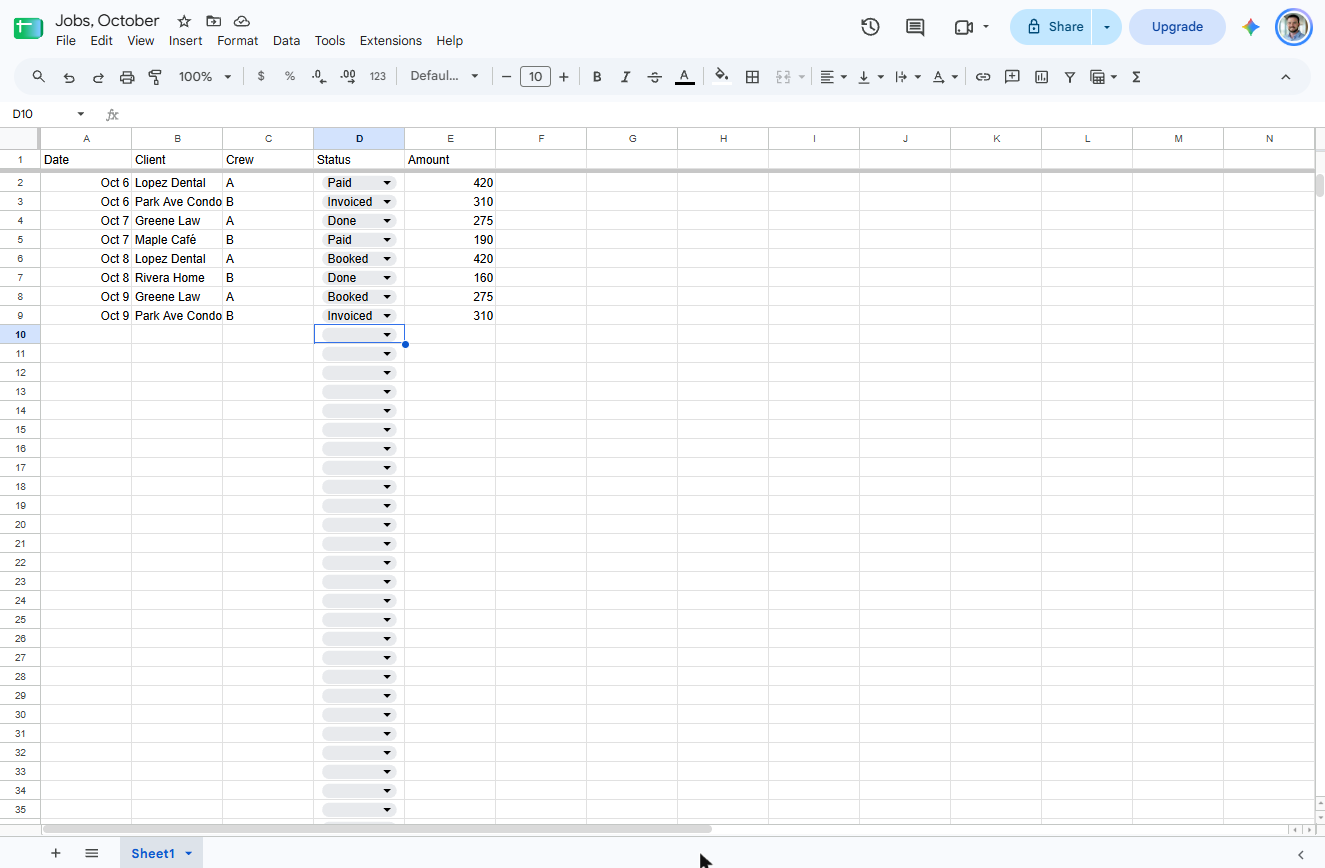This screenshot has height=868, width=1325.
Task: Open the Data menu
Action: (x=286, y=41)
